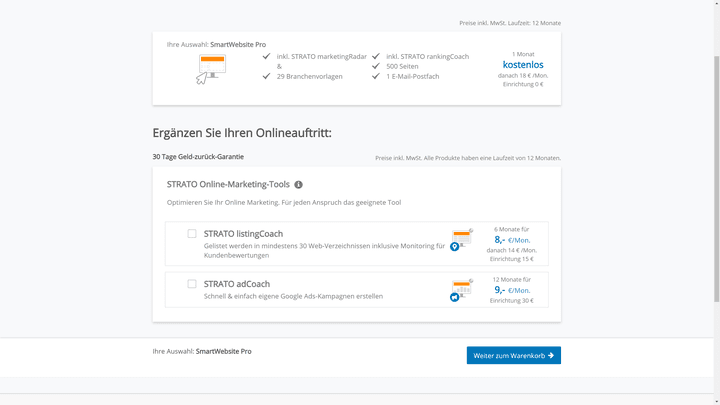Click 'Preise inkl. MwSt. Laufzeit: 12 Monate' note
Screen dimensions: 720x405
click(x=510, y=23)
